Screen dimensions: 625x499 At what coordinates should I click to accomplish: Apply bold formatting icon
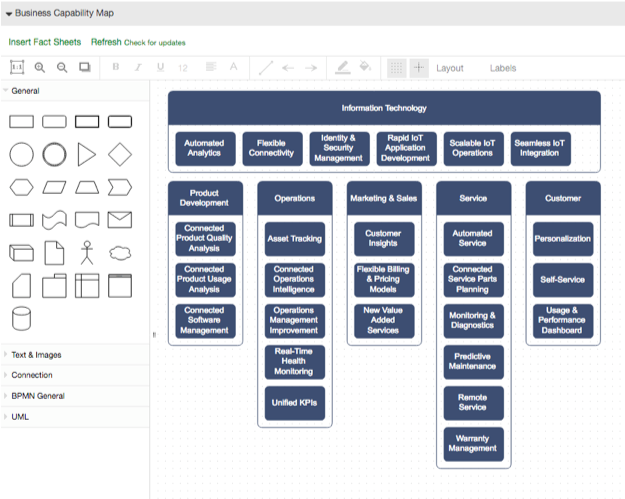point(116,67)
